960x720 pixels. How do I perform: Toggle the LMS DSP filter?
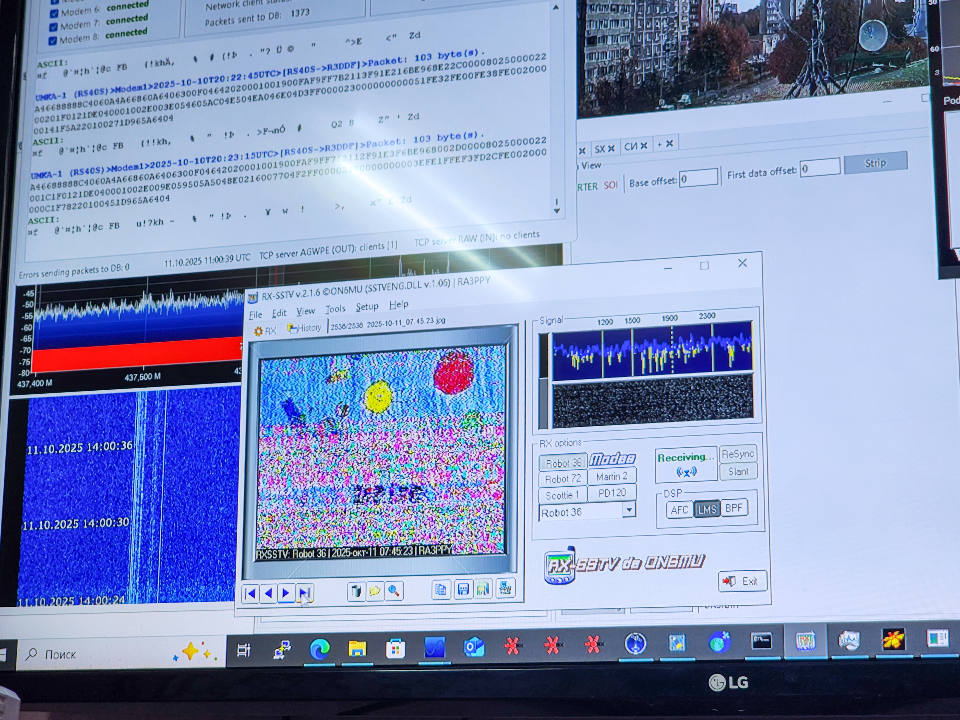point(707,509)
